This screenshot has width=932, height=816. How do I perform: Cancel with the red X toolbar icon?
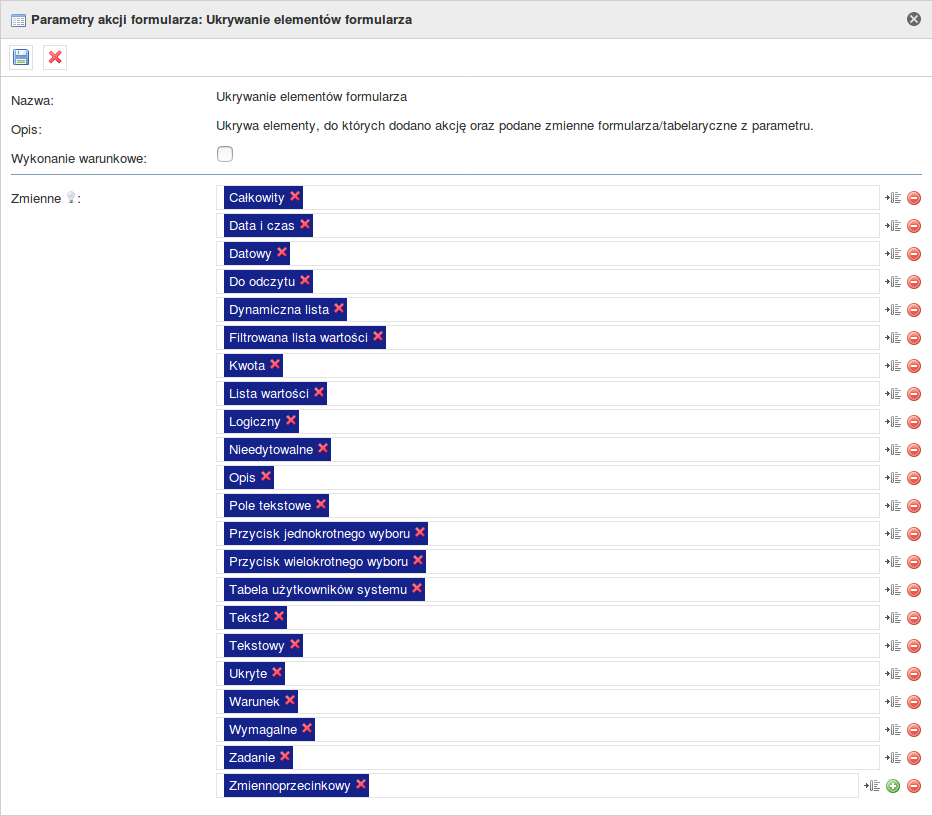click(55, 58)
